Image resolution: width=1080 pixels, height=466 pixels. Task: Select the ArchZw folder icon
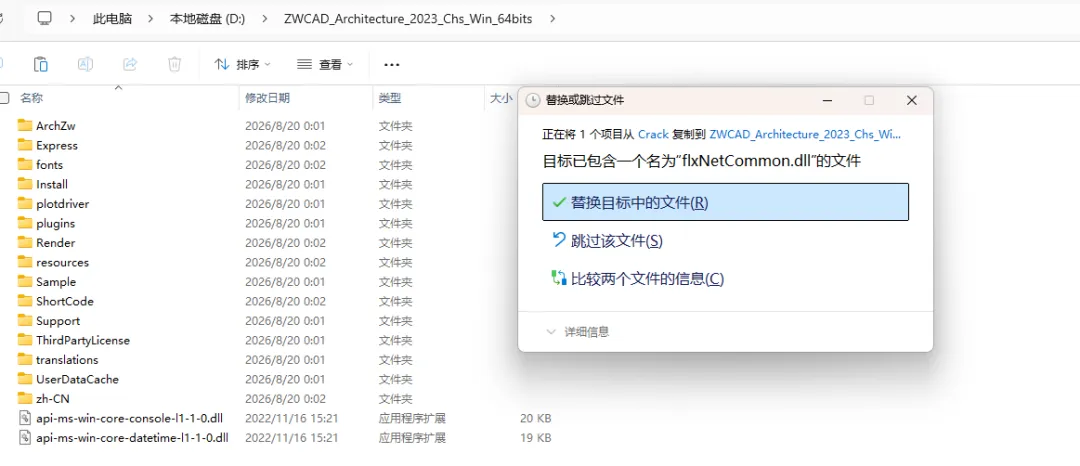(25, 125)
